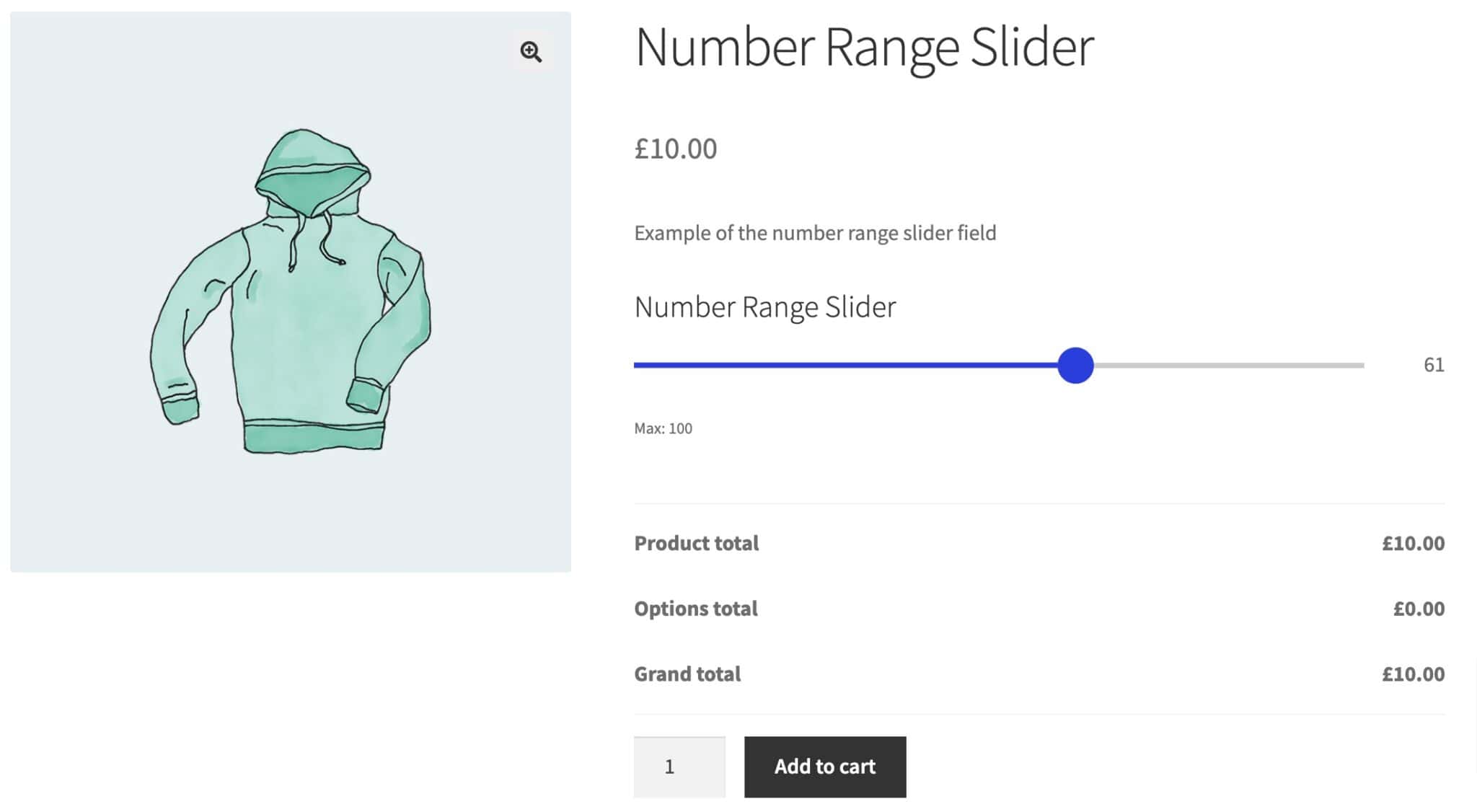
Task: Click the Add to cart button
Action: [824, 767]
